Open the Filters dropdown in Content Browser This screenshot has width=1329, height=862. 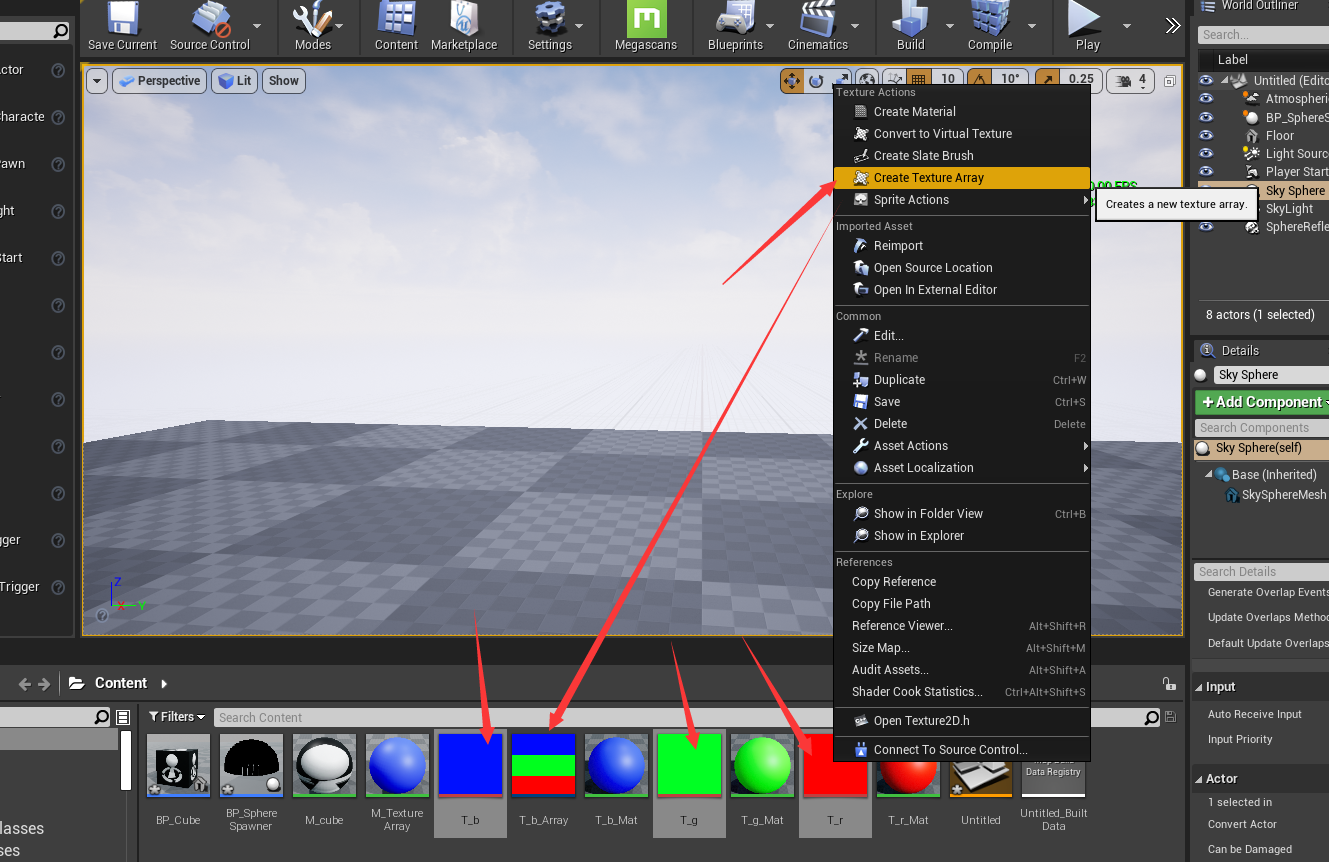pyautogui.click(x=177, y=717)
